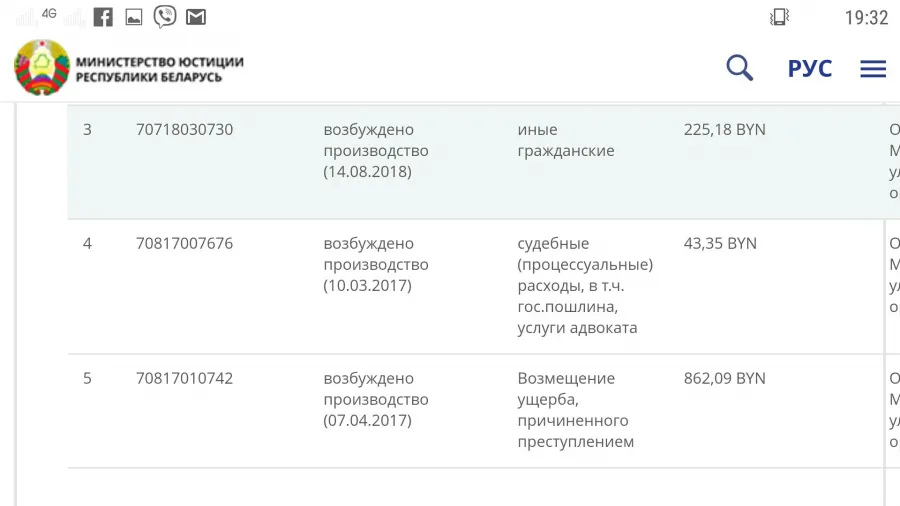Tap the Viber notification icon
This screenshot has height=506, width=900.
(165, 17)
